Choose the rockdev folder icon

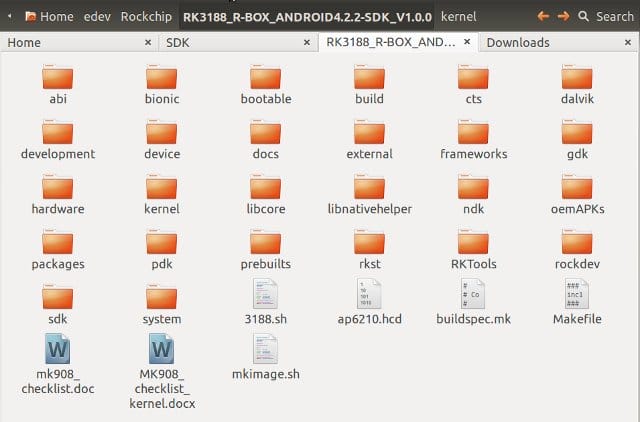[x=577, y=242]
